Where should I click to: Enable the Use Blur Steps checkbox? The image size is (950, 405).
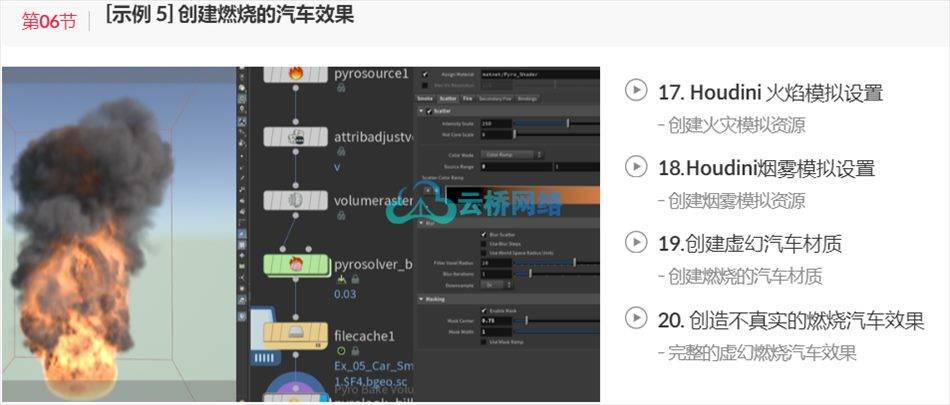point(483,244)
